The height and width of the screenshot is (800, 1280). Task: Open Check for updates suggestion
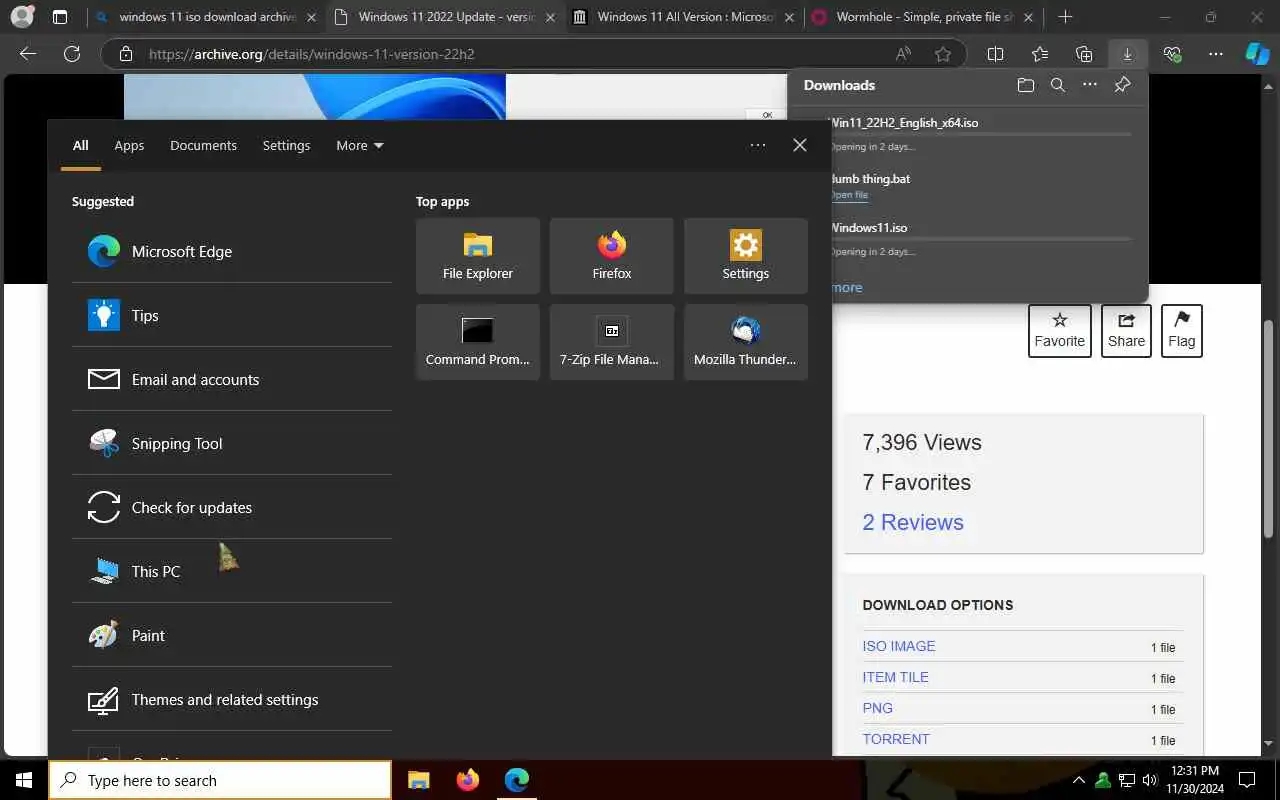(232, 508)
